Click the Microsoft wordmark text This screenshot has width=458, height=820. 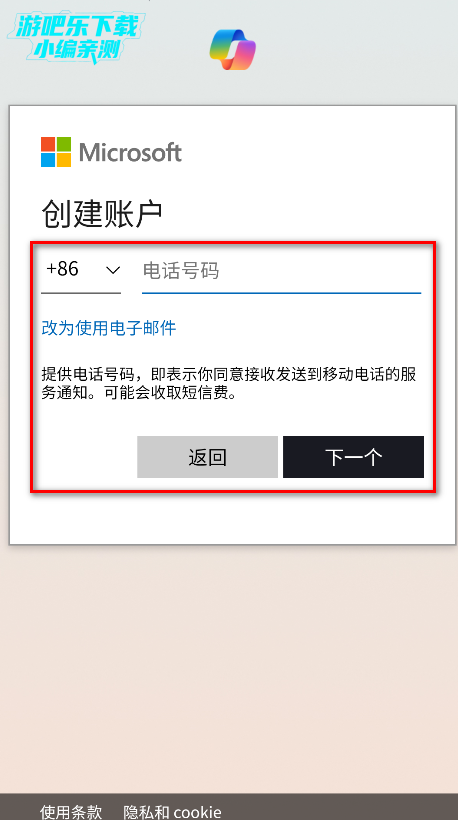pyautogui.click(x=130, y=153)
